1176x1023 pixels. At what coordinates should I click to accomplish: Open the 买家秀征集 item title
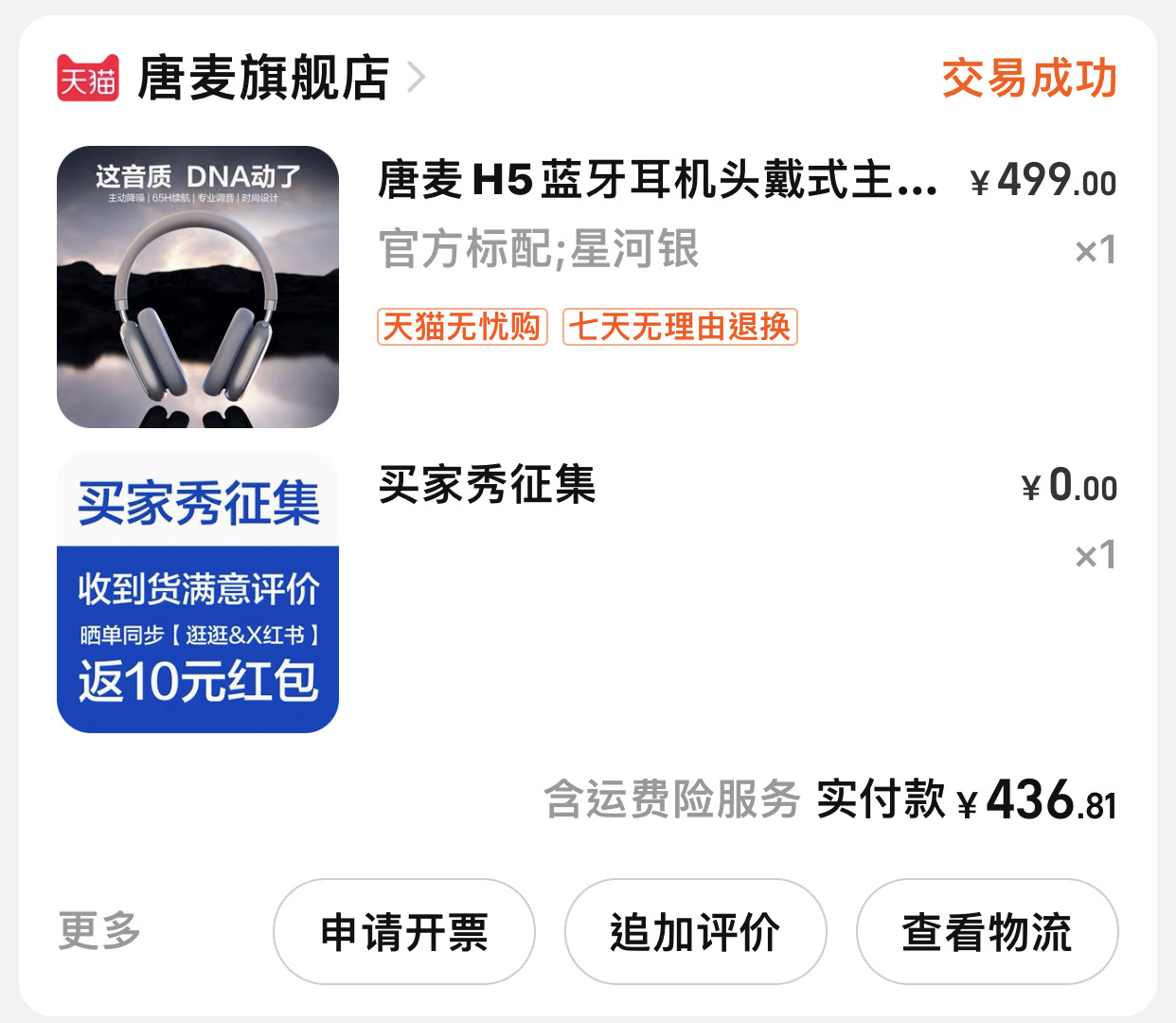tap(487, 485)
